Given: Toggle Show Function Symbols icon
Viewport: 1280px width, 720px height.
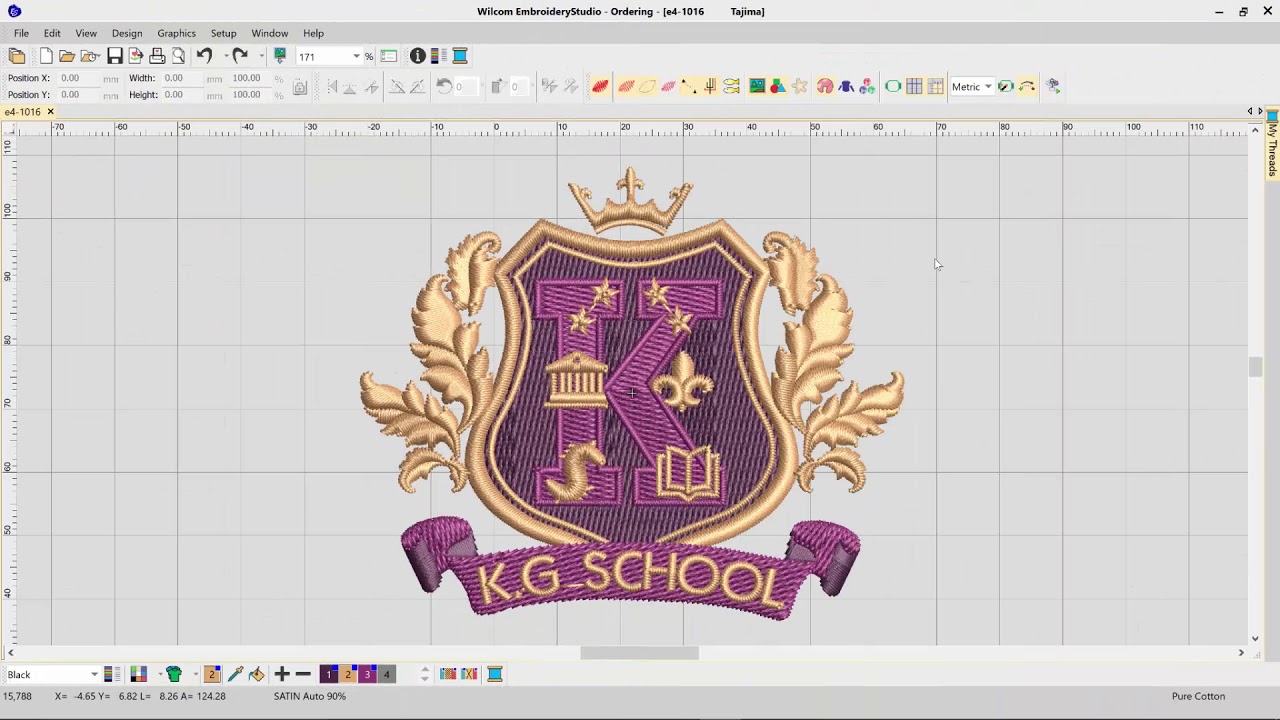Looking at the screenshot, I should pos(710,86).
